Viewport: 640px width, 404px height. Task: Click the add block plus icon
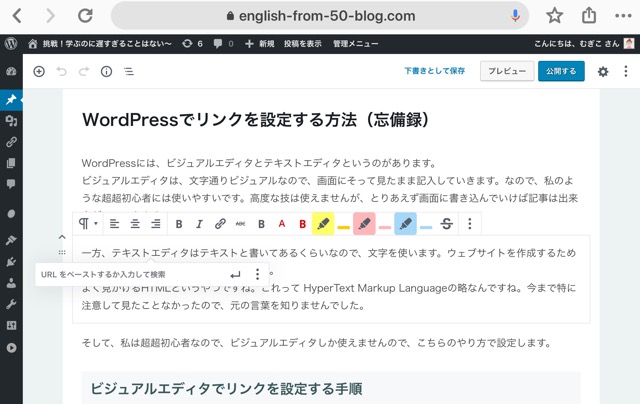39,71
